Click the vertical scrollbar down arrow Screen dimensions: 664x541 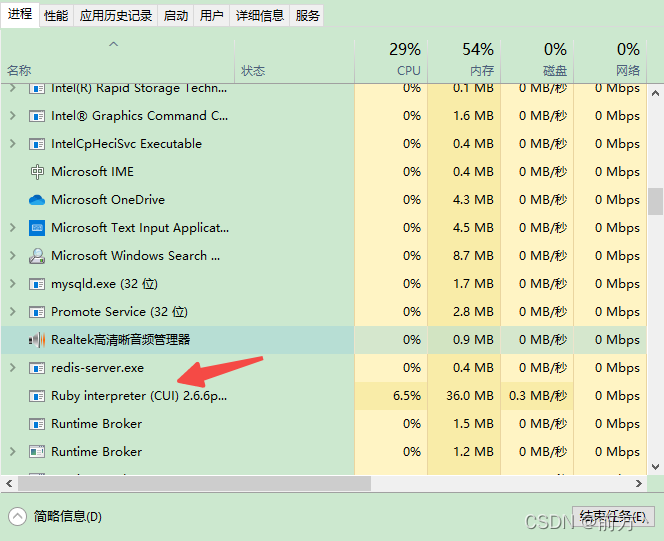tap(656, 467)
